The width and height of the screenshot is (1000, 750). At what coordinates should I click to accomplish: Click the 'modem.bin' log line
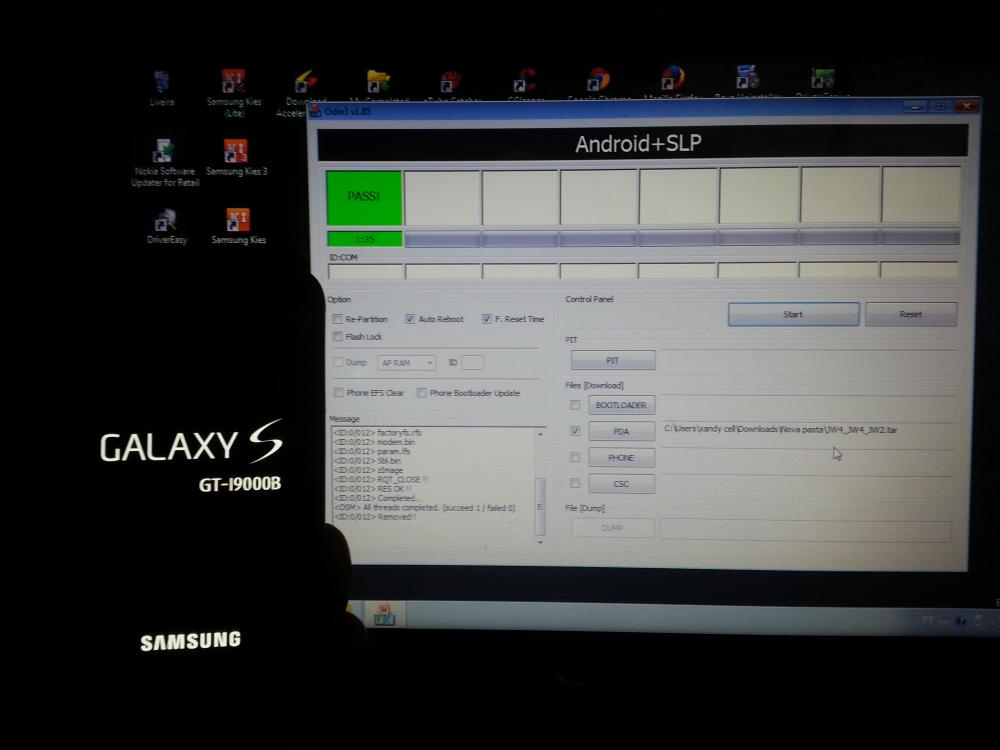click(x=374, y=442)
